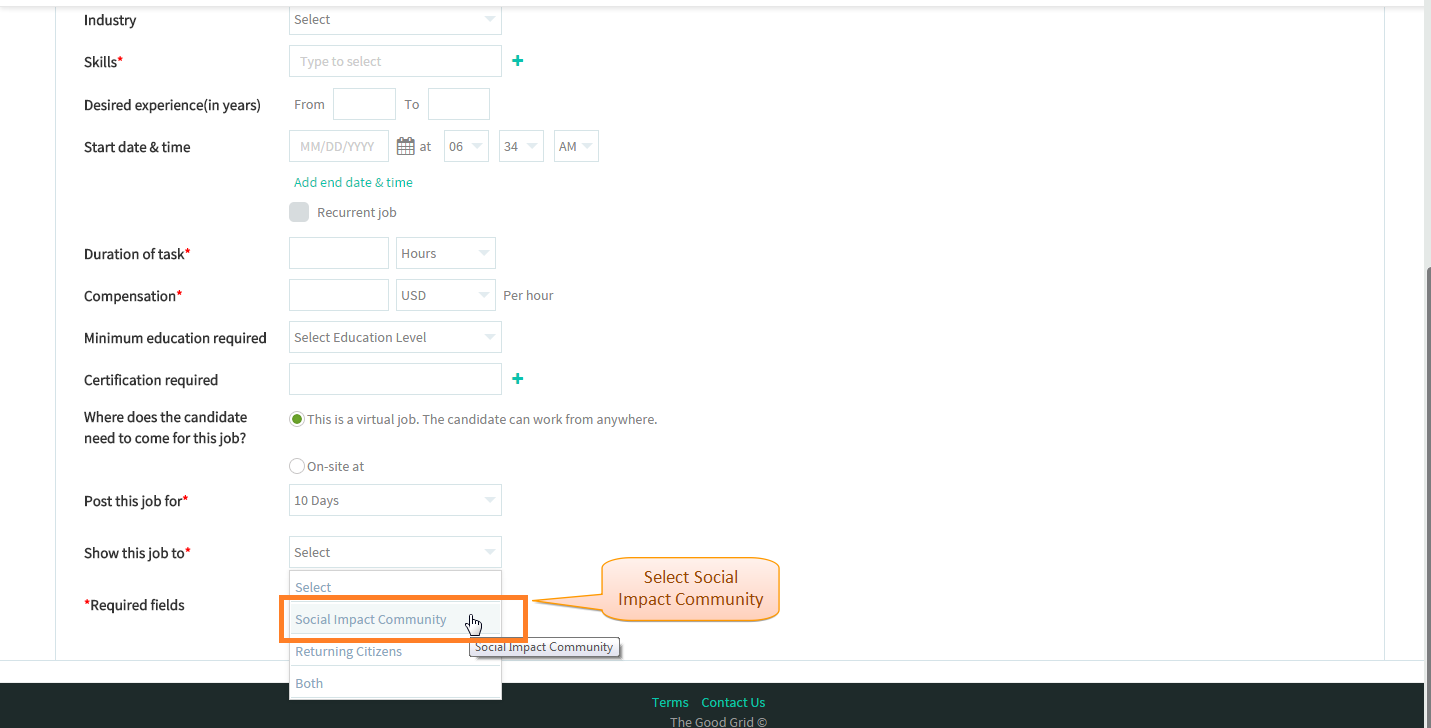Viewport: 1431px width, 728px height.
Task: Open the Terms footer link
Action: coord(670,702)
